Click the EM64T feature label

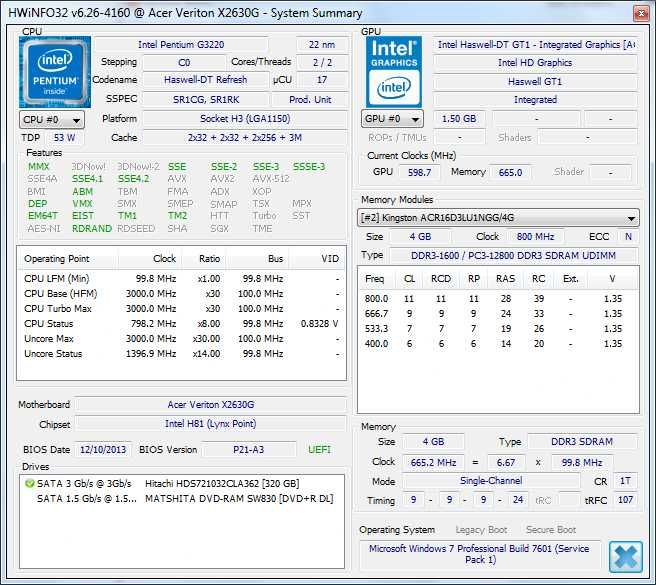coord(43,216)
